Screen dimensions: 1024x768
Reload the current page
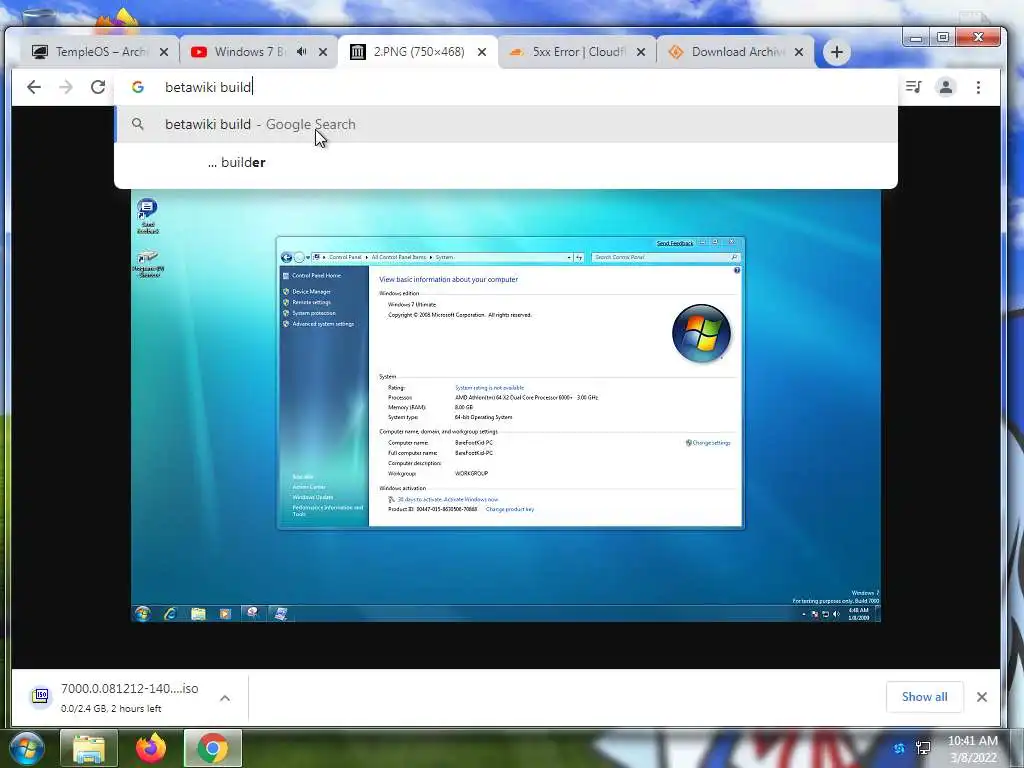pyautogui.click(x=98, y=87)
